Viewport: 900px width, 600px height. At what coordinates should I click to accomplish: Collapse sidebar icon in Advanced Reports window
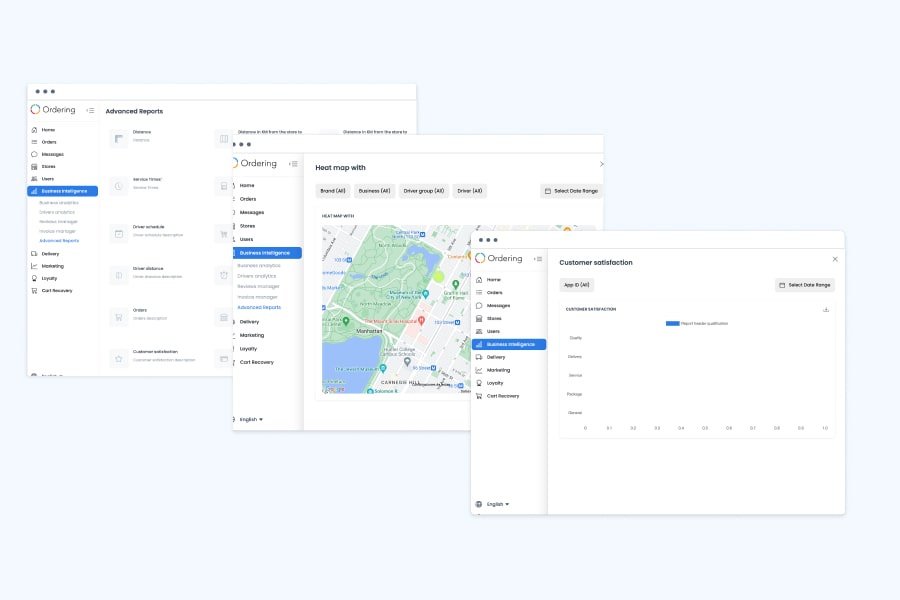(x=90, y=110)
